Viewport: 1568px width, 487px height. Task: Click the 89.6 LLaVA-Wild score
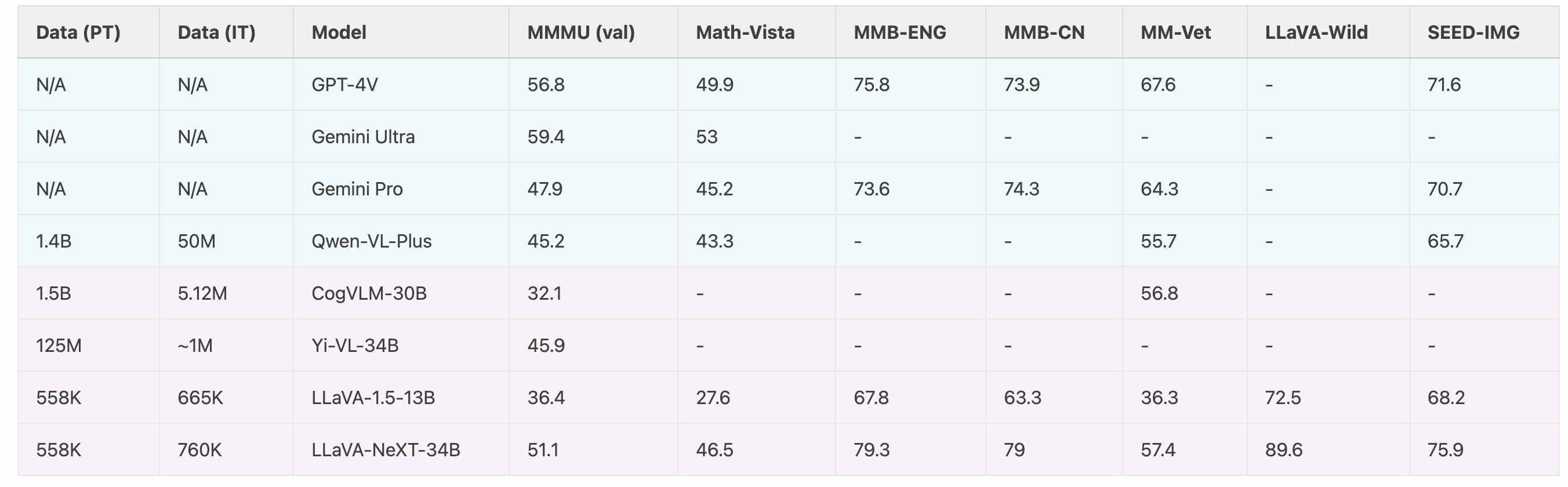pyautogui.click(x=1283, y=450)
